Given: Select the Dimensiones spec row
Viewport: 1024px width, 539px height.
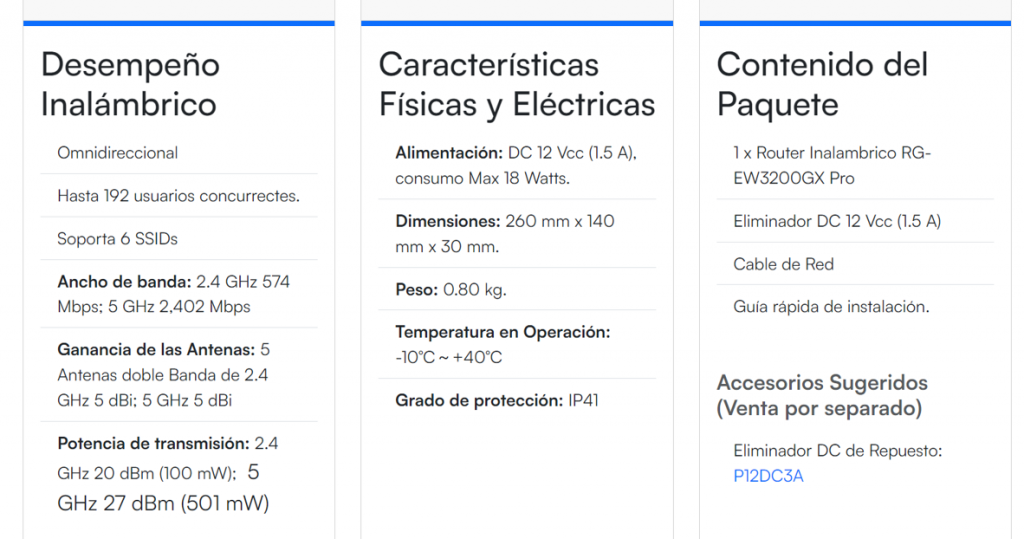Looking at the screenshot, I should coord(504,233).
